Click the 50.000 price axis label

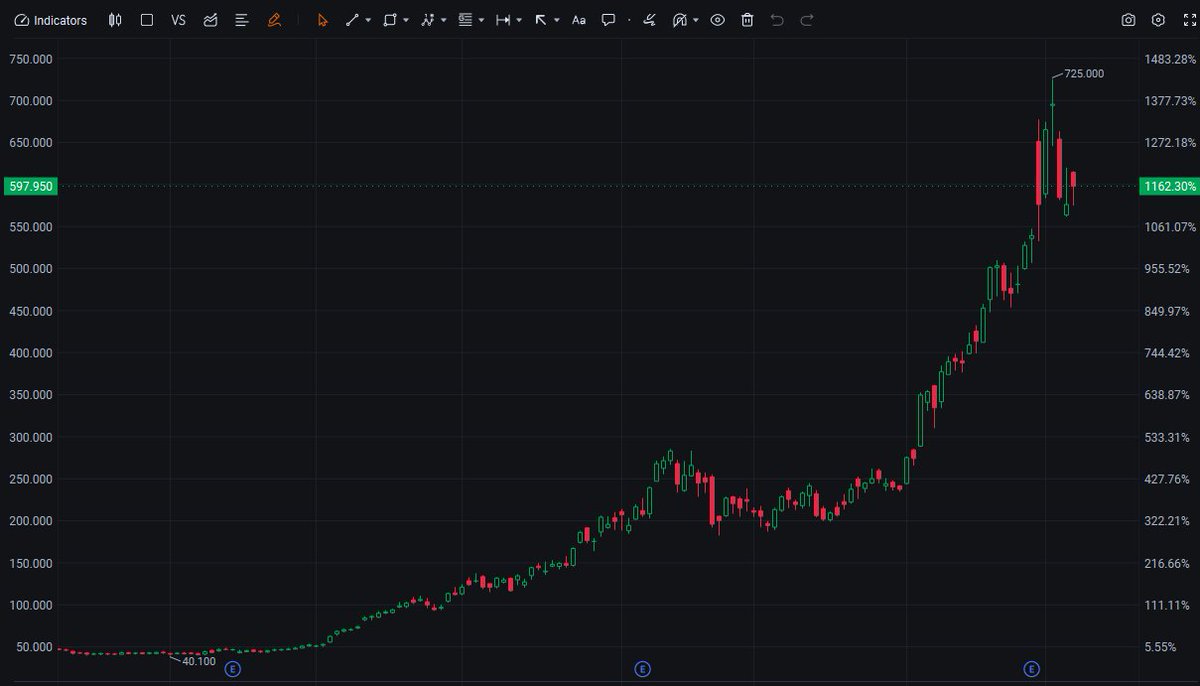[x=34, y=647]
